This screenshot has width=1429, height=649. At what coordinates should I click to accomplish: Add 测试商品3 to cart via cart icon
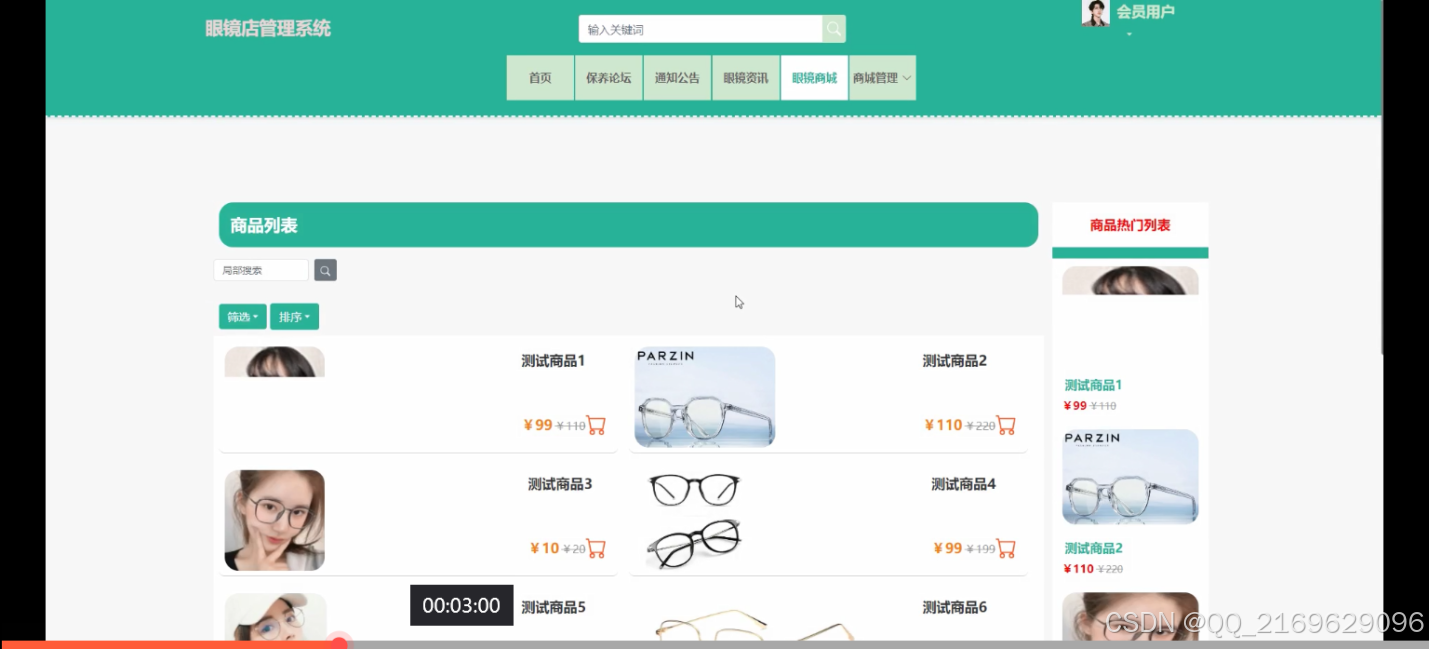tap(596, 548)
